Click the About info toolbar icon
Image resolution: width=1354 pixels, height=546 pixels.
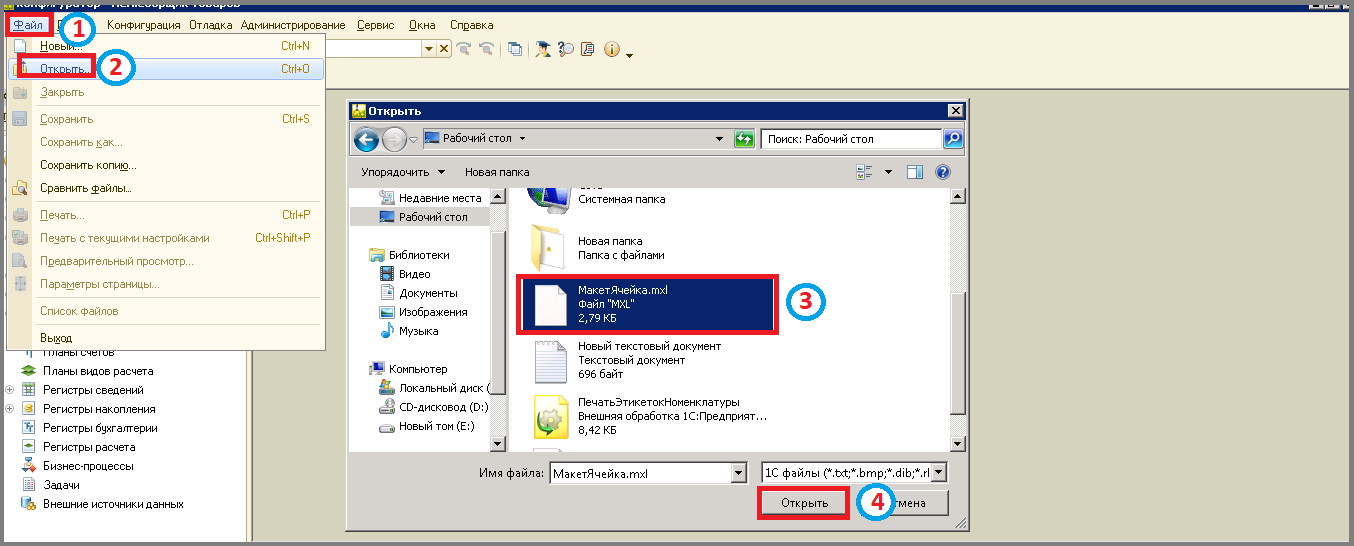point(611,49)
